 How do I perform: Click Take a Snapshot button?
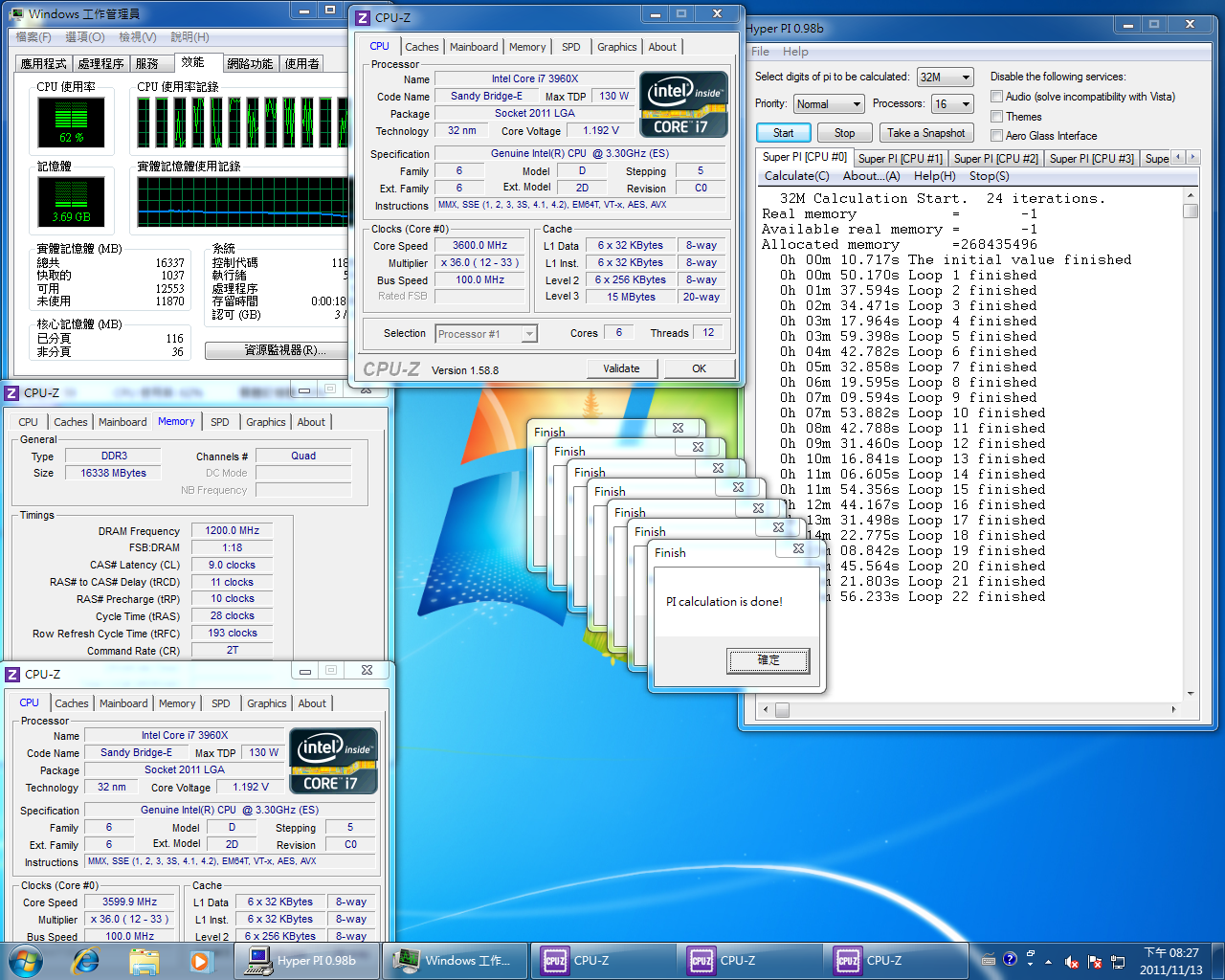(x=925, y=133)
